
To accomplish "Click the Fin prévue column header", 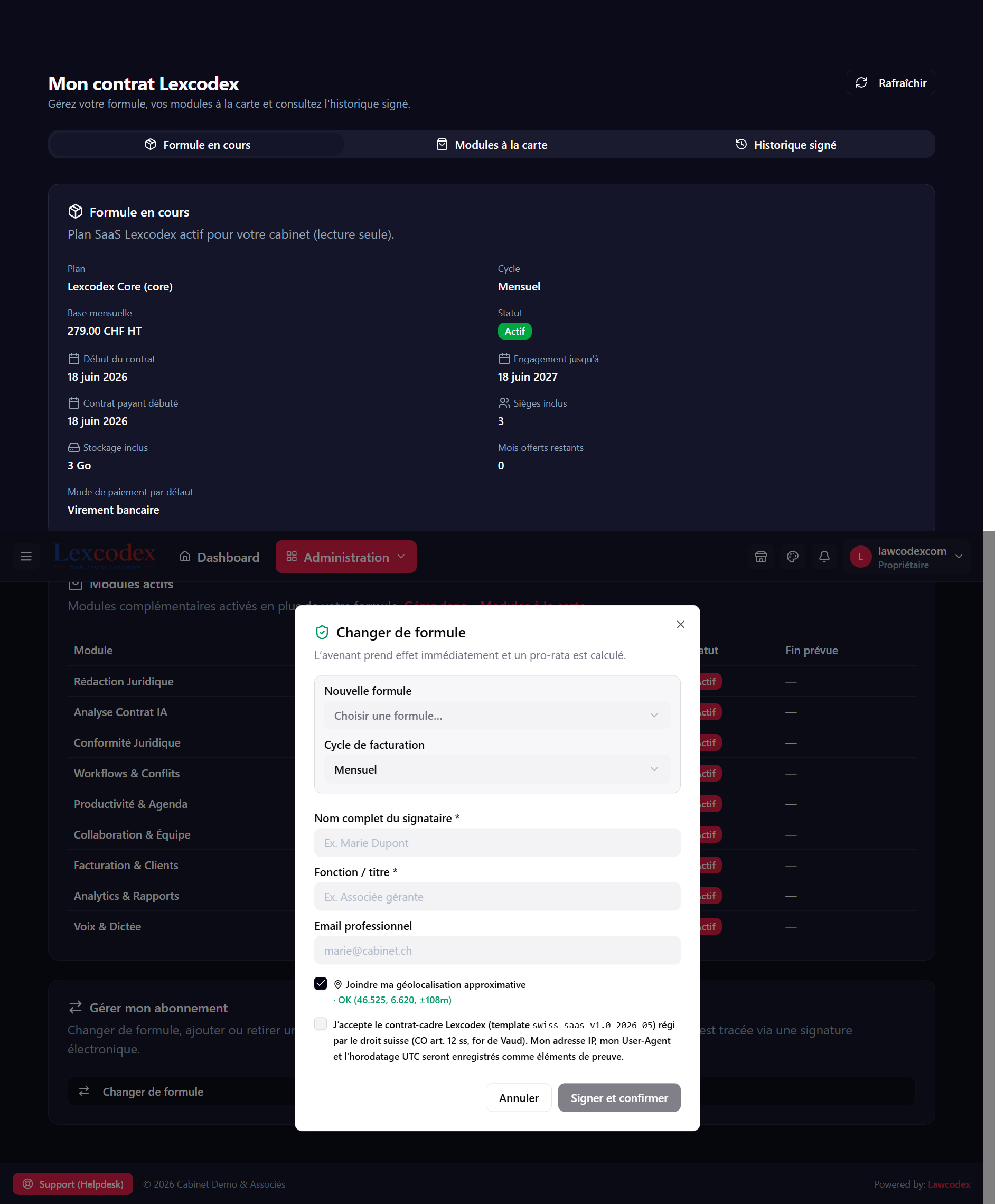I will click(x=811, y=650).
